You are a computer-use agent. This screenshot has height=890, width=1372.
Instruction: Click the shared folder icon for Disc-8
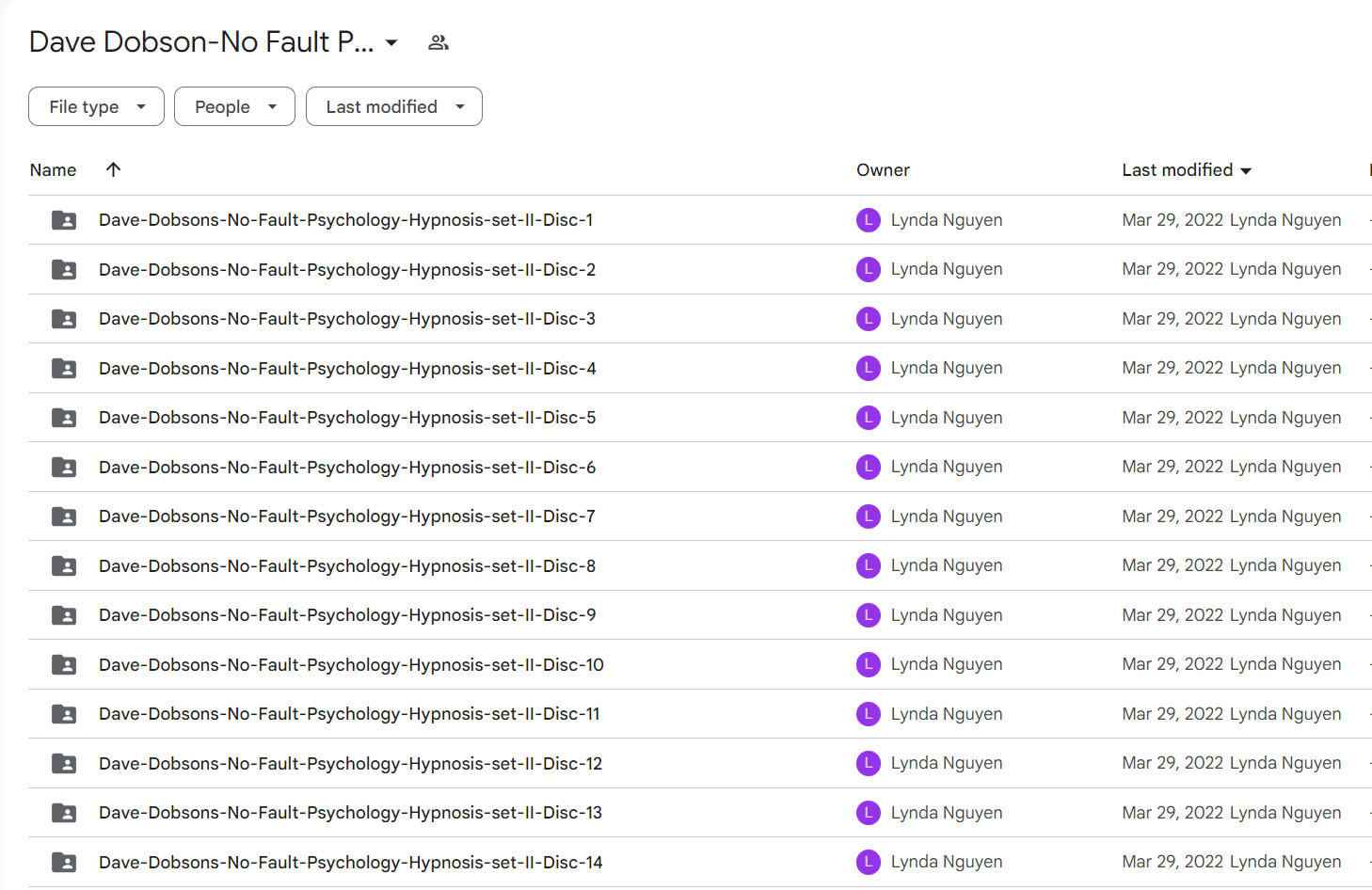[x=64, y=565]
